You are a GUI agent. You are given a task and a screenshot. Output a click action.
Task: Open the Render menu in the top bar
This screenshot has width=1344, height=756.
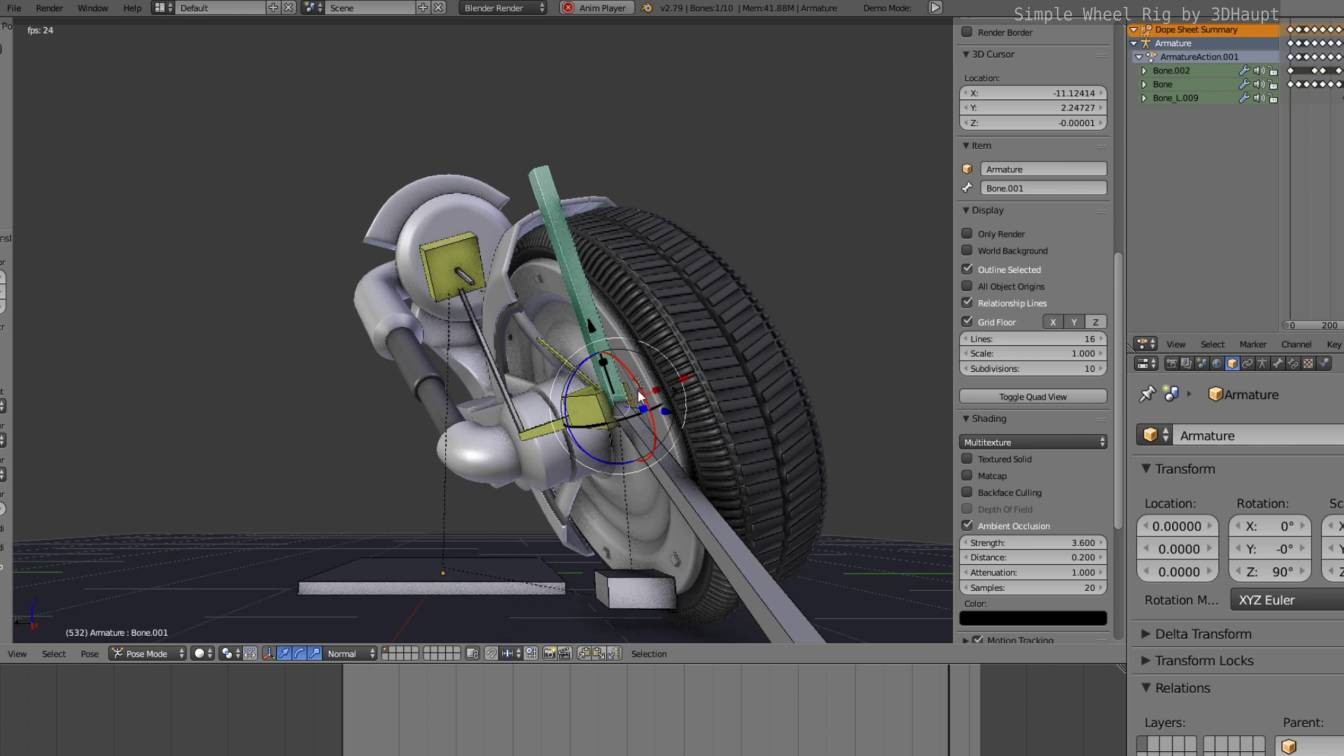(48, 8)
